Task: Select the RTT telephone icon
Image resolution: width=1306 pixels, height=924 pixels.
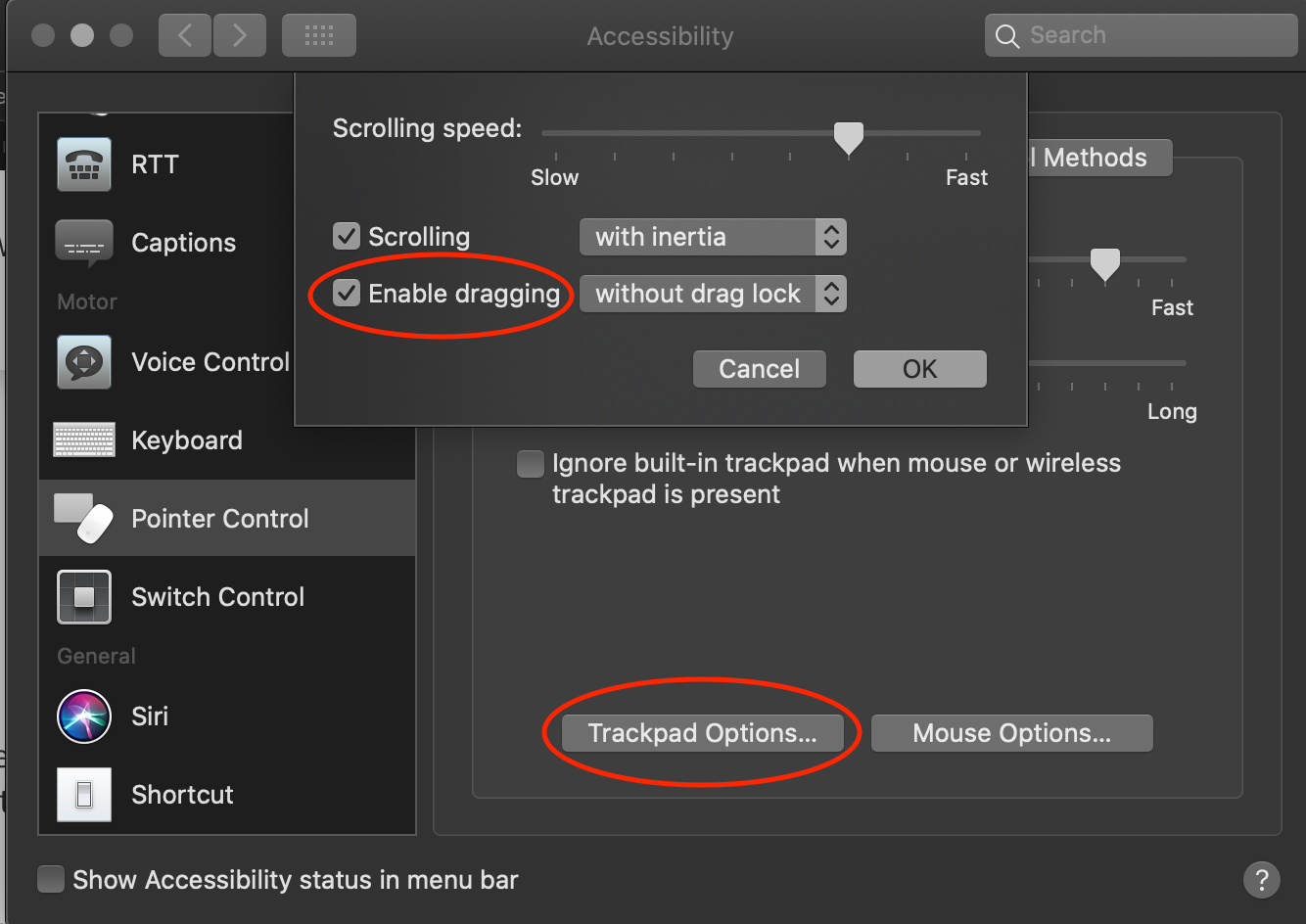Action: [84, 164]
